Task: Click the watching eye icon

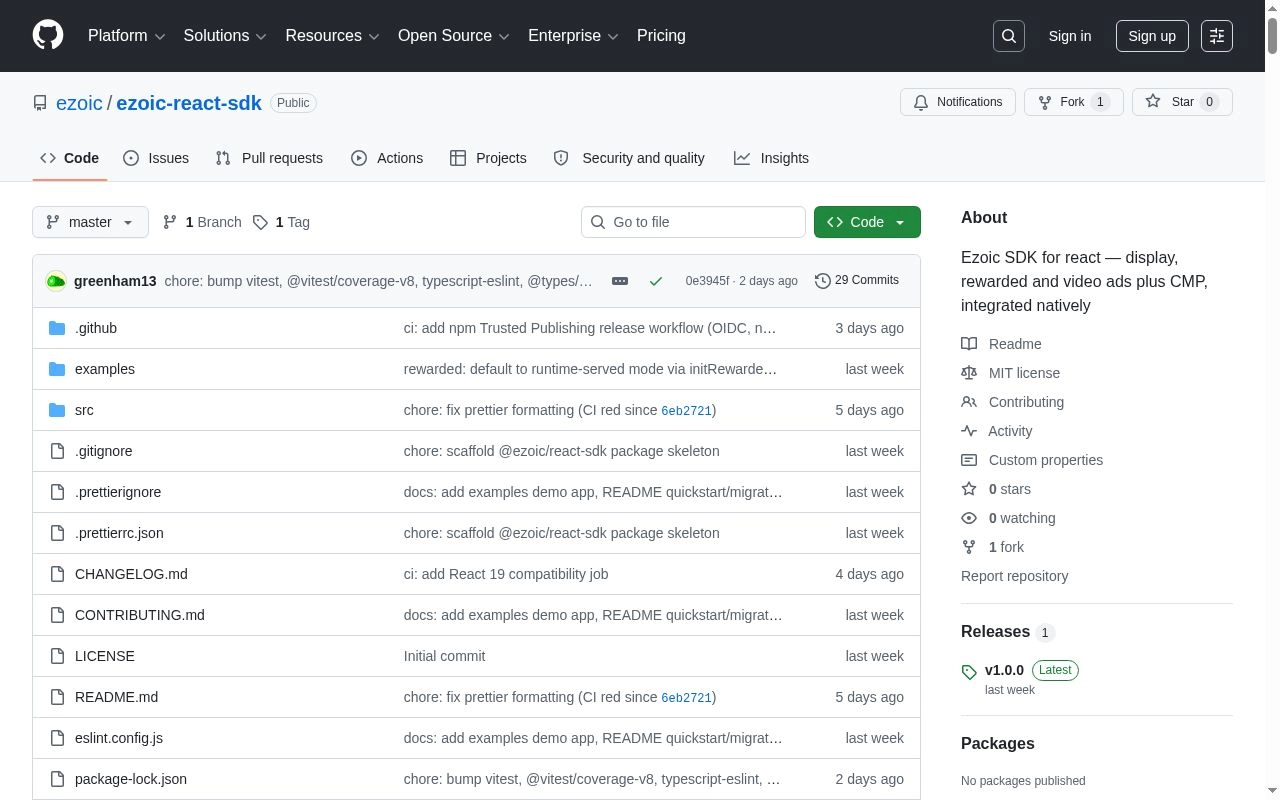Action: point(969,518)
